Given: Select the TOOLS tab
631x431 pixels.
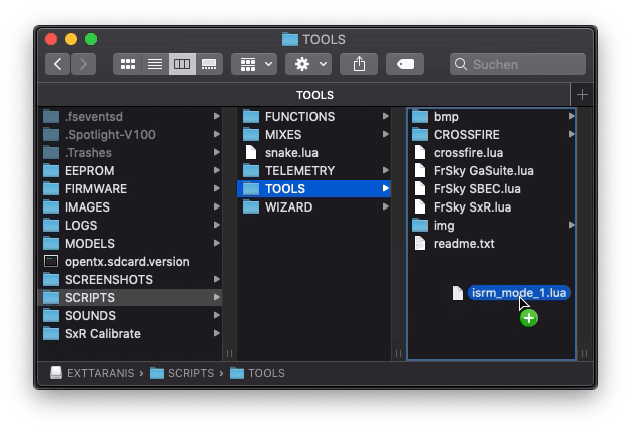Looking at the screenshot, I should pyautogui.click(x=315, y=94).
